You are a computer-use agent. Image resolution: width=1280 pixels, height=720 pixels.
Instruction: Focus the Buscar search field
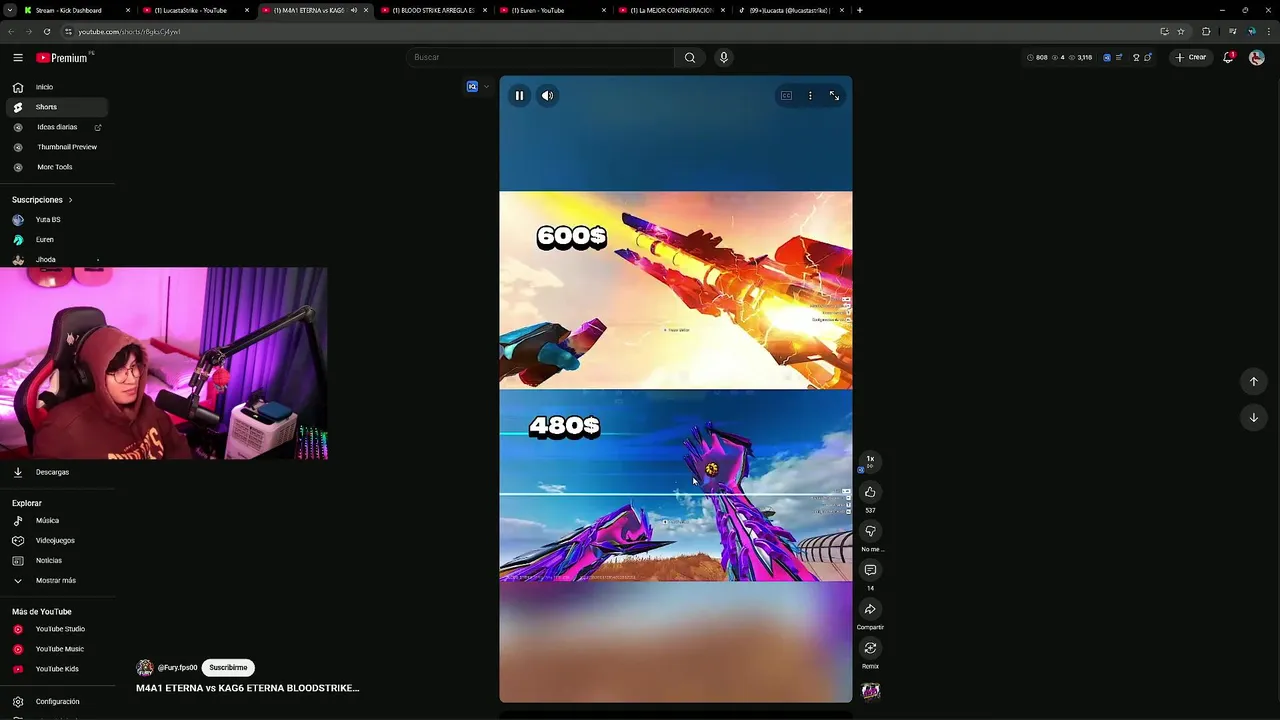tap(540, 57)
